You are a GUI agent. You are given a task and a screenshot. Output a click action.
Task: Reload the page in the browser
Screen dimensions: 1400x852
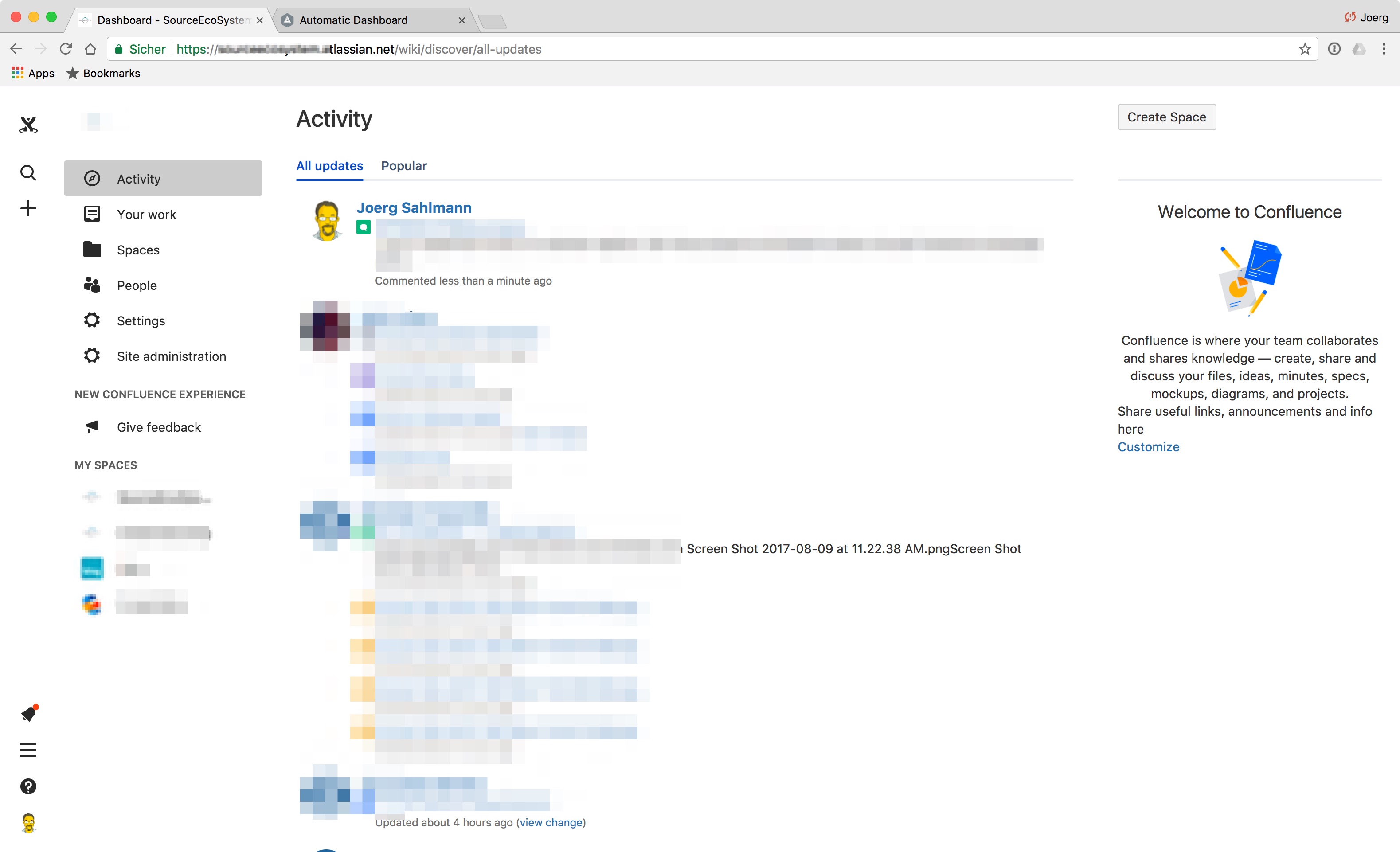point(66,49)
